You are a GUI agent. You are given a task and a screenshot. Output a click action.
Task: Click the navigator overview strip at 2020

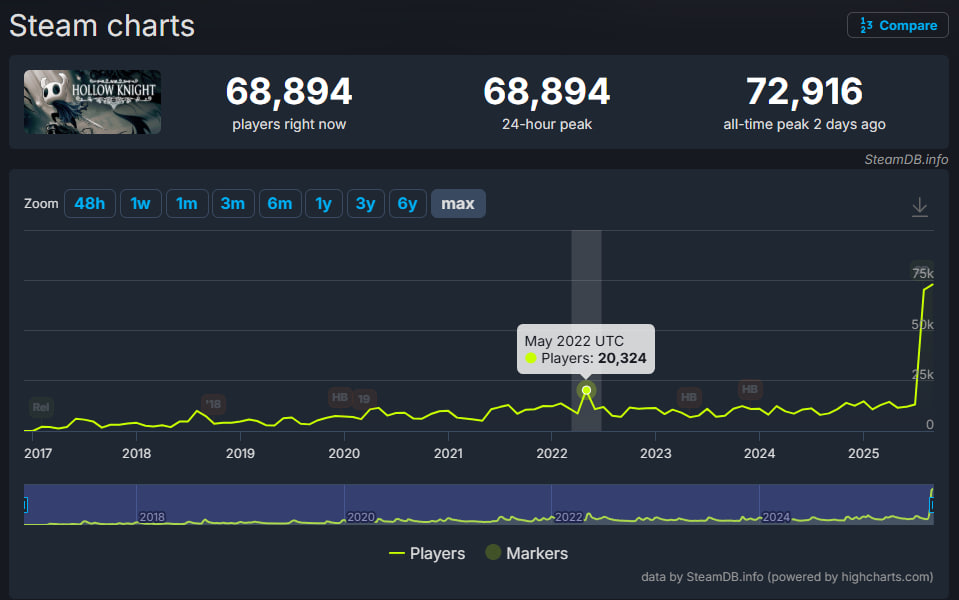(360, 517)
